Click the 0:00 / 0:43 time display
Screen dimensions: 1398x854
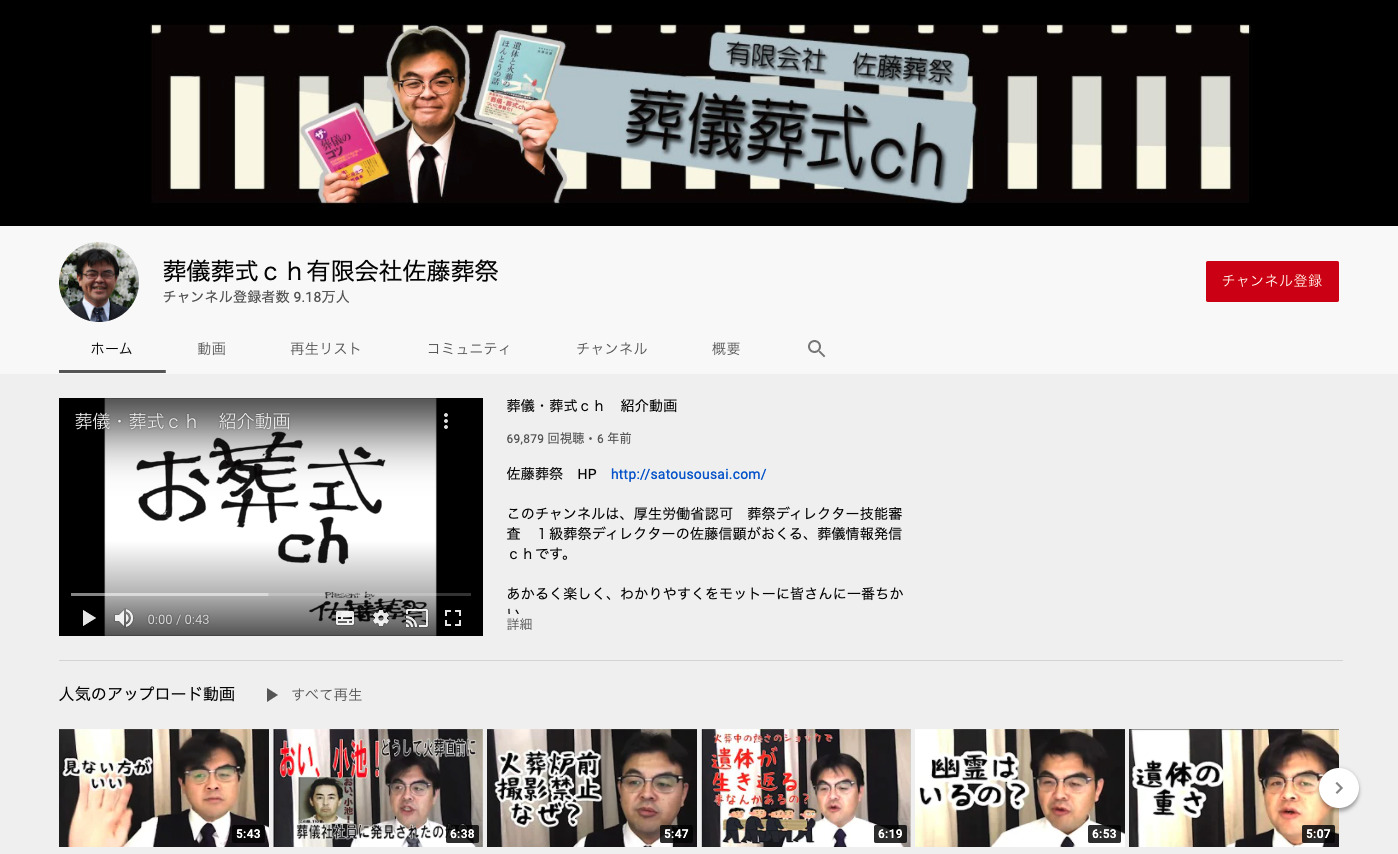click(x=178, y=619)
